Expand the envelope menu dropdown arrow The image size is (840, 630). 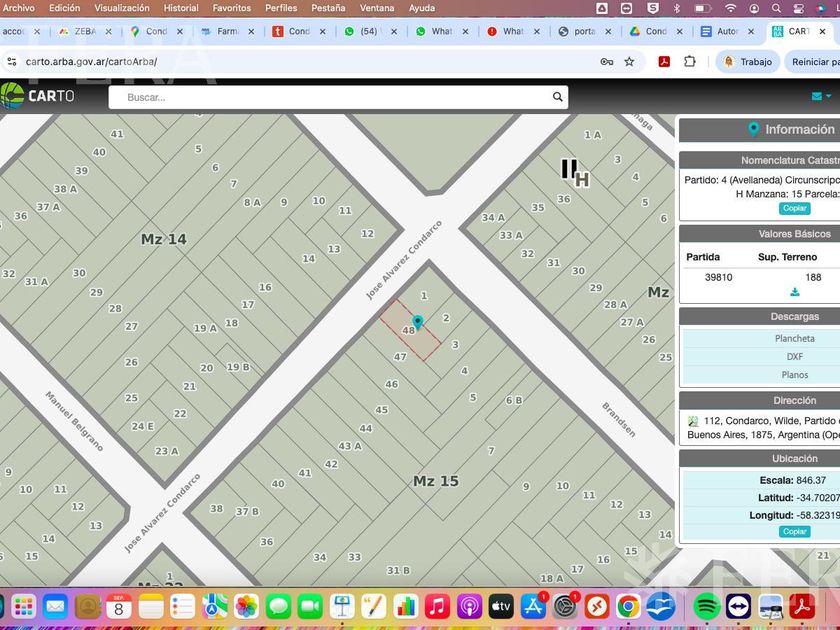(x=829, y=97)
